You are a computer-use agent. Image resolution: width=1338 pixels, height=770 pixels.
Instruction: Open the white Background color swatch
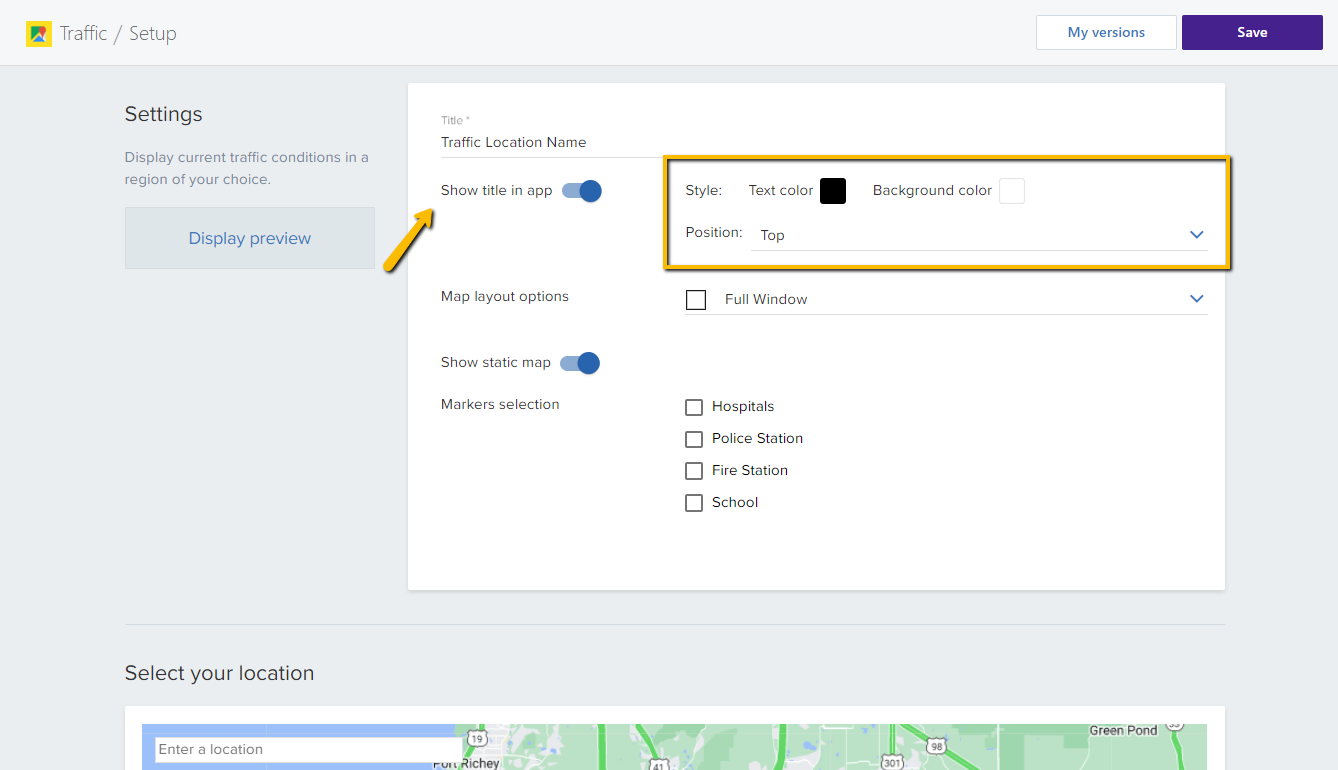coord(1012,191)
